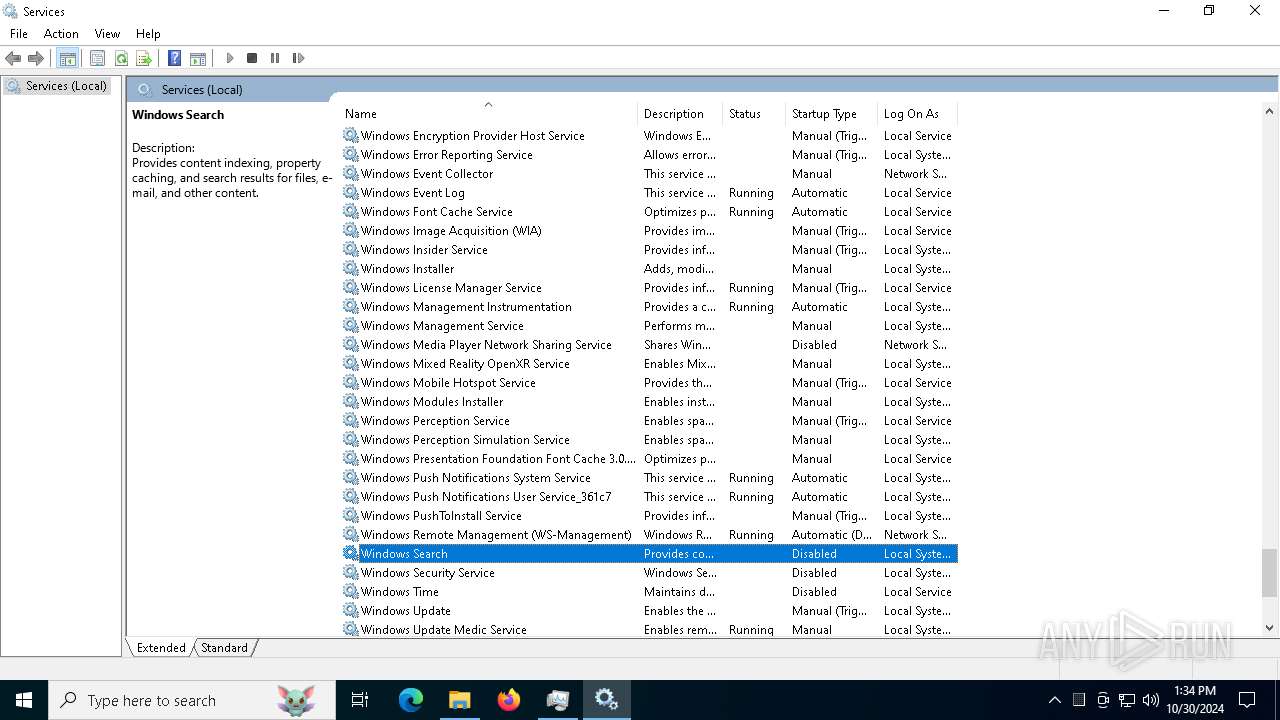The width and height of the screenshot is (1280, 720).
Task: Select Windows Remote Management (WS-Management) row
Action: 649,535
